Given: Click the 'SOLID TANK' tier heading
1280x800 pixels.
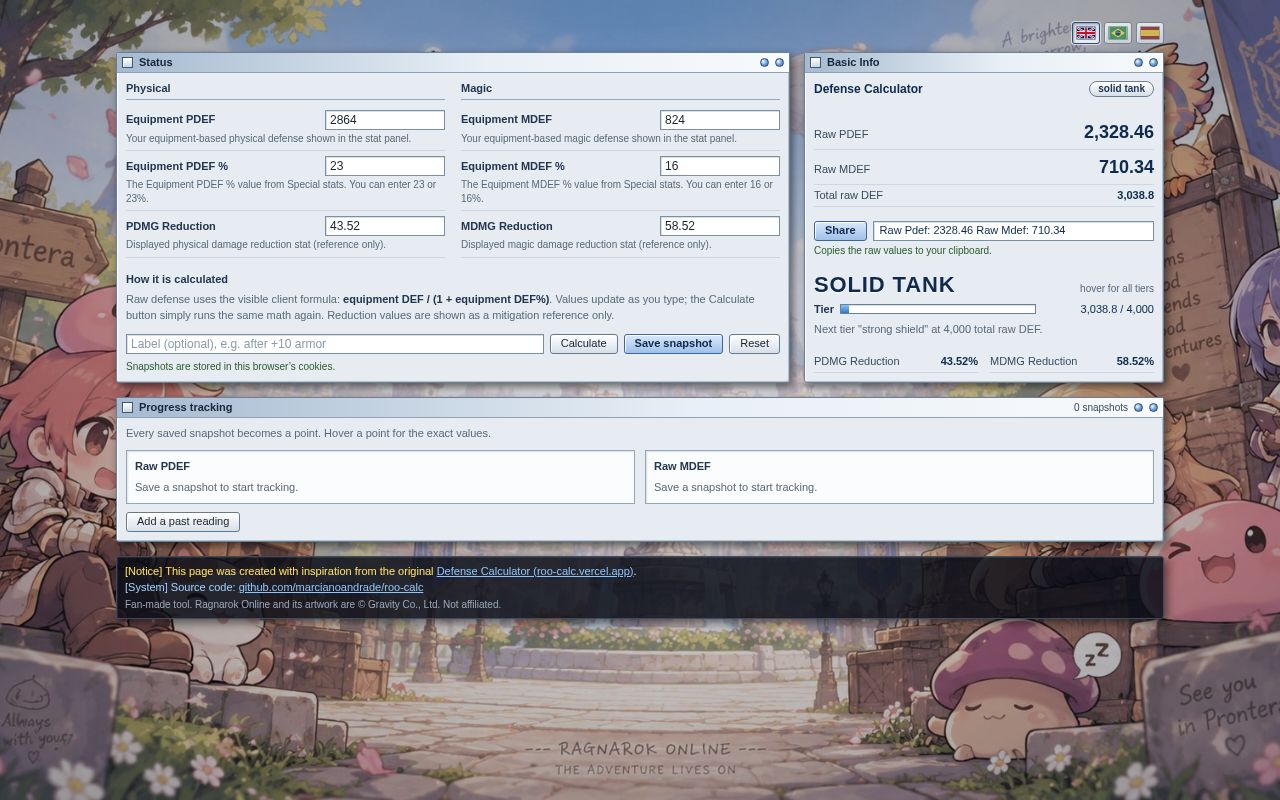Looking at the screenshot, I should tap(884, 285).
